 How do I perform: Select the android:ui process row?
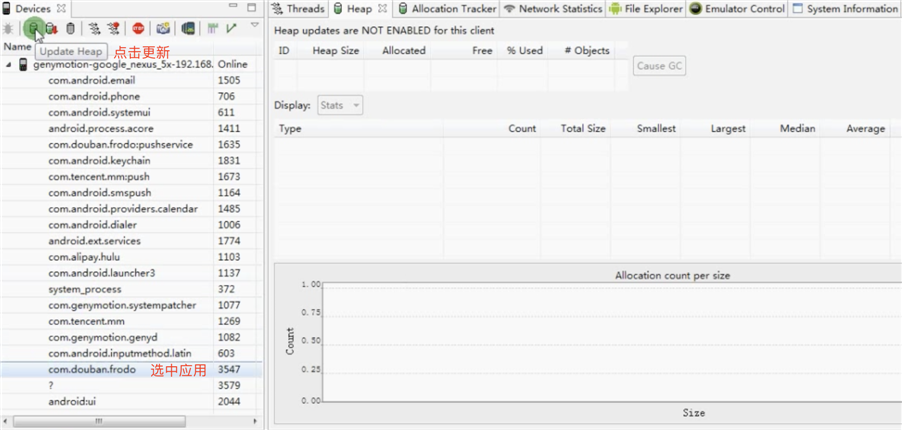pos(131,402)
